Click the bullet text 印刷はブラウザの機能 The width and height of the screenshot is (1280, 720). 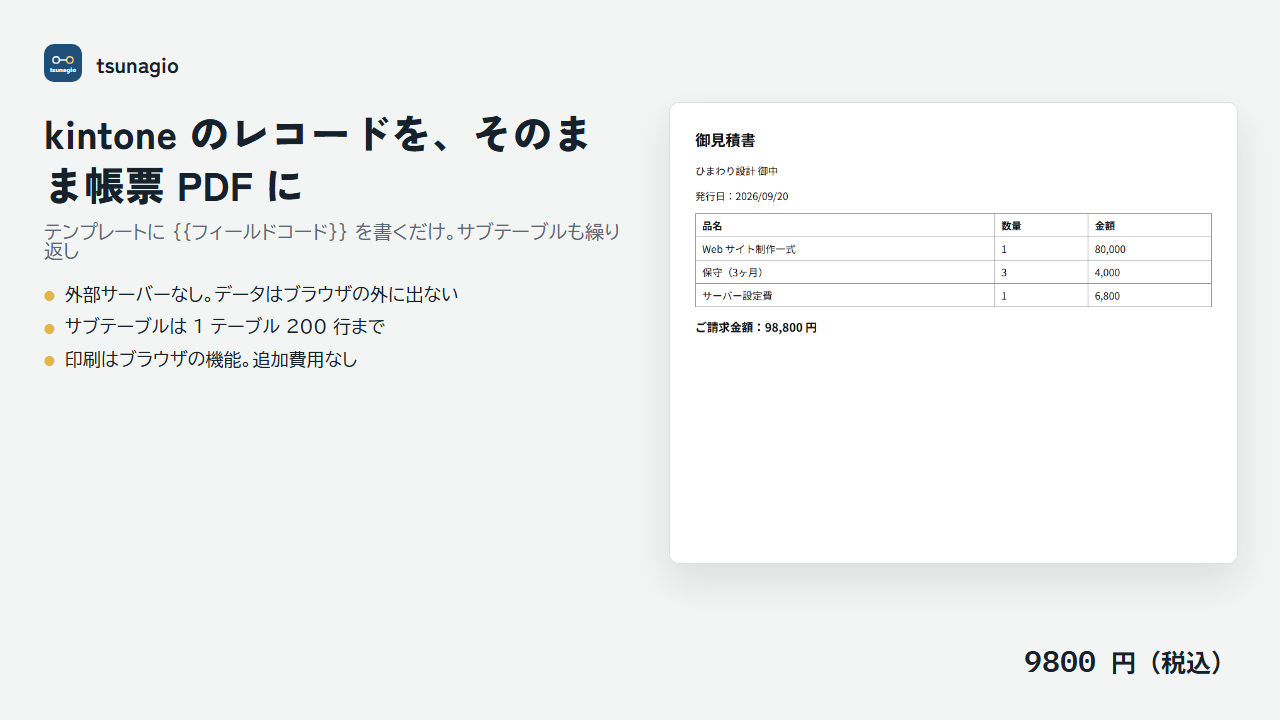coord(211,359)
